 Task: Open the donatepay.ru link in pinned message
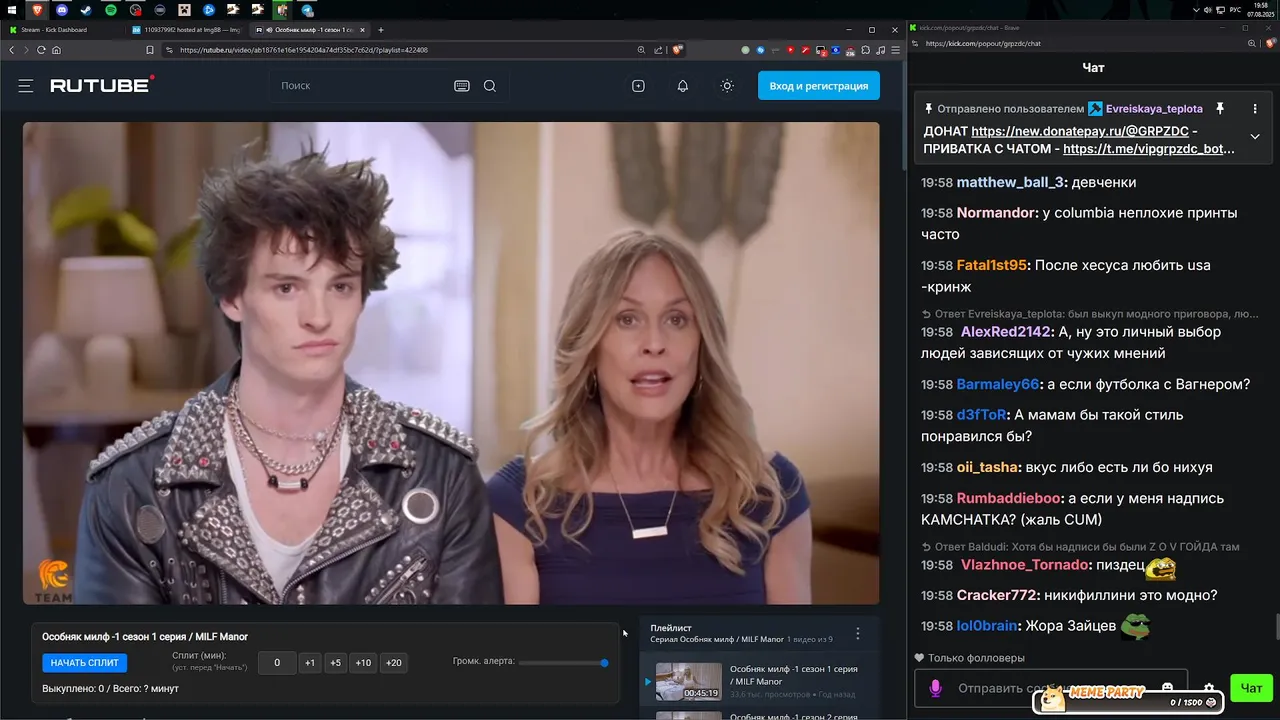point(1080,131)
